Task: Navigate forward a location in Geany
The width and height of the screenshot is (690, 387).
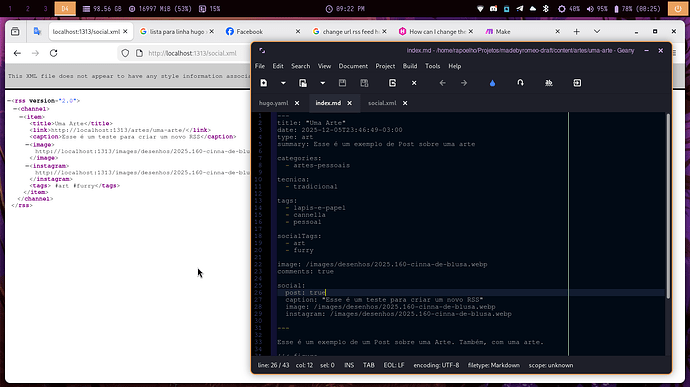Action: point(464,83)
